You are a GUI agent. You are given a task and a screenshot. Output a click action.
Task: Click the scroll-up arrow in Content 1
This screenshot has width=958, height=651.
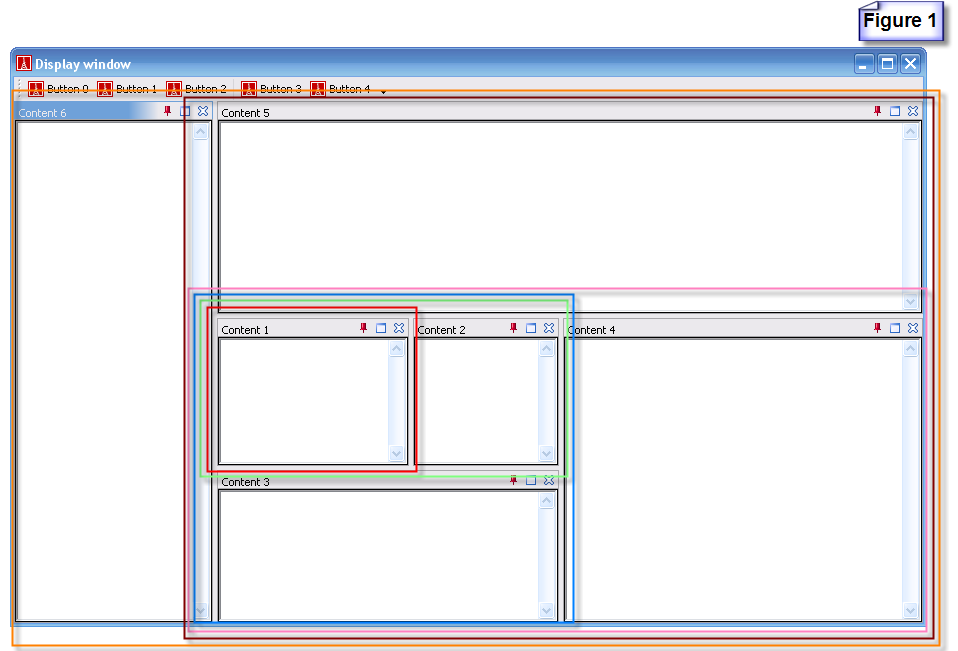pyautogui.click(x=397, y=349)
